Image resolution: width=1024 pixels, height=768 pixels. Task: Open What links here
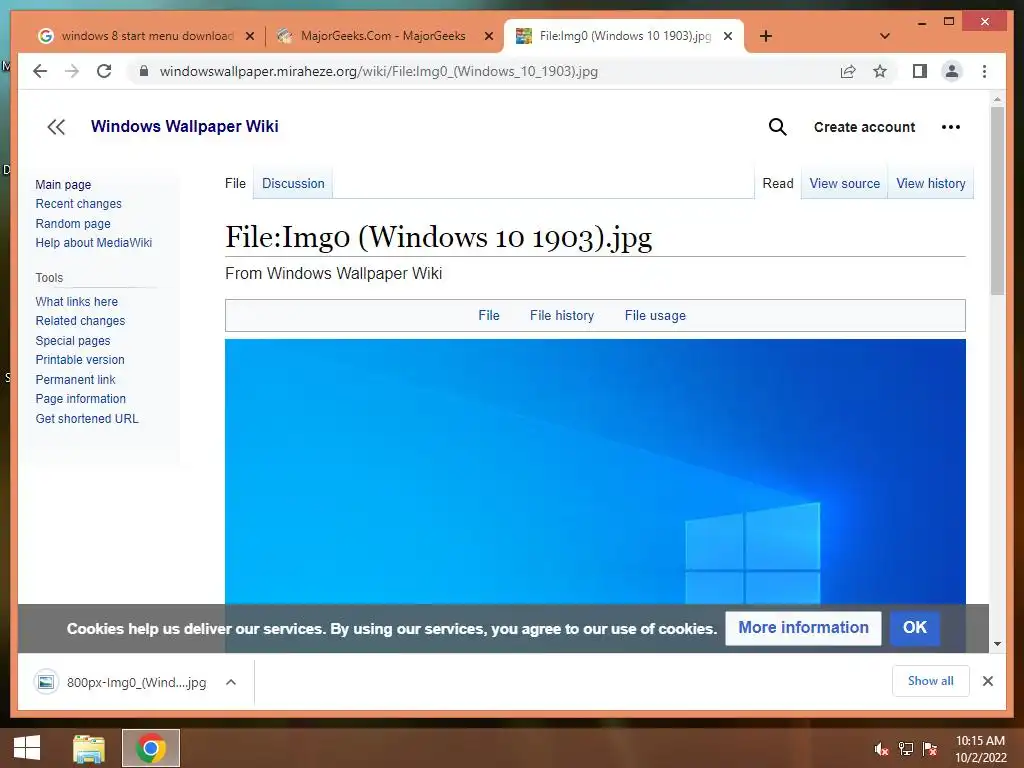click(x=76, y=302)
